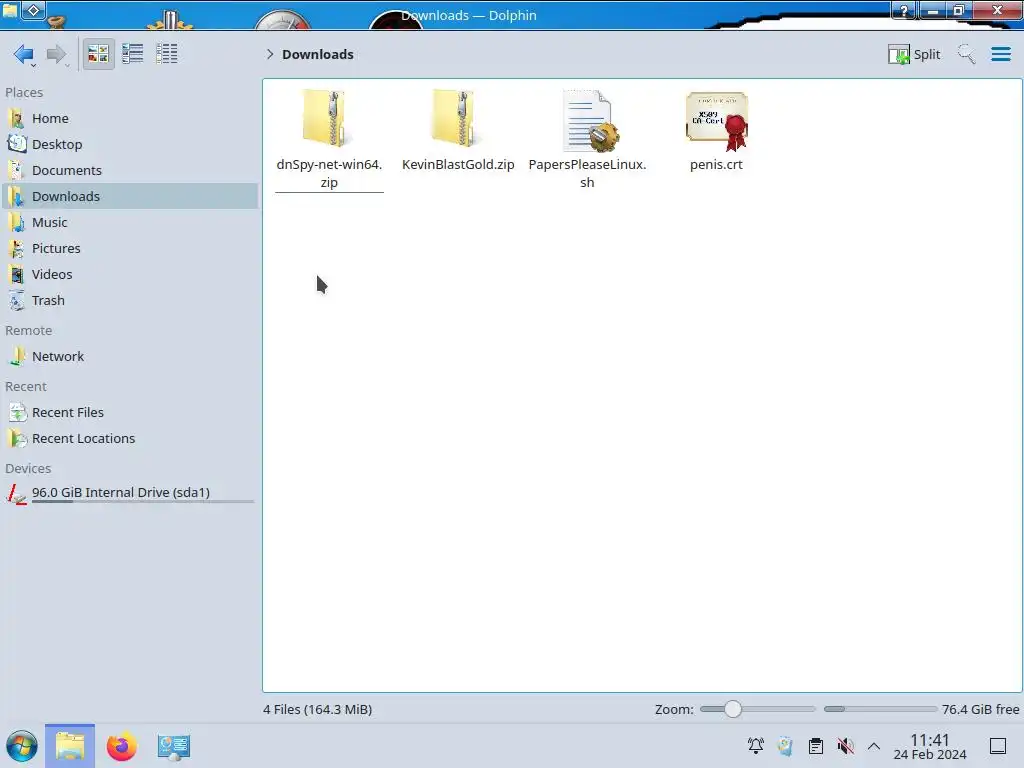Viewport: 1024px width, 768px height.
Task: Click show desktop button in taskbar
Action: pos(998,746)
